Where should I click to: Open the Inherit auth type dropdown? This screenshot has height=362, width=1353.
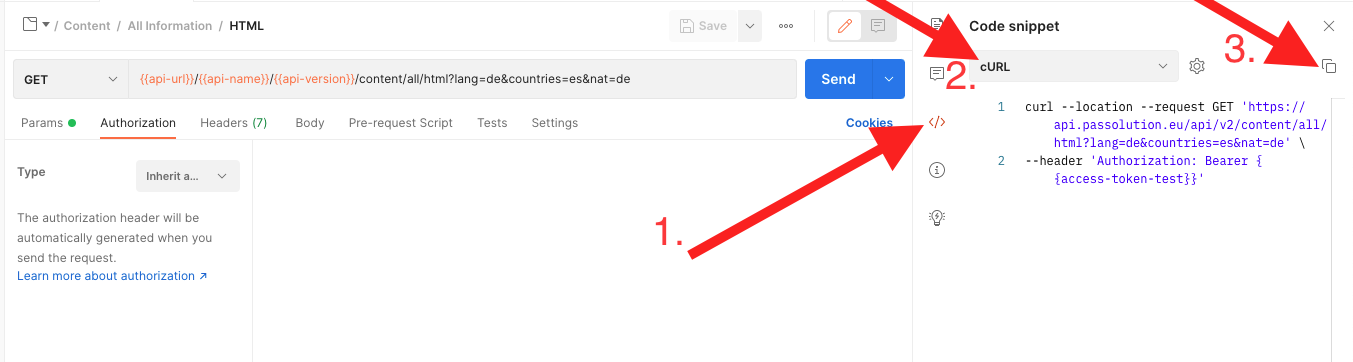click(187, 176)
